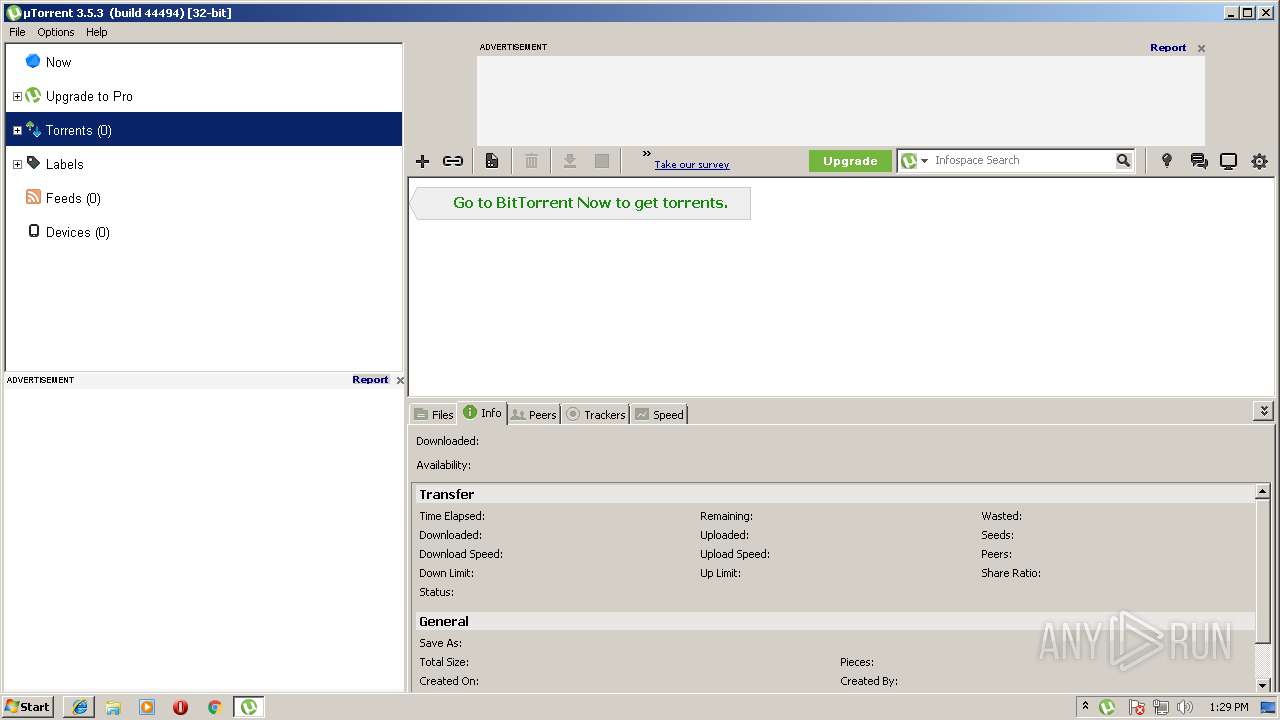Click the Create New Torrent file icon
This screenshot has width=1280, height=720.
pyautogui.click(x=492, y=161)
